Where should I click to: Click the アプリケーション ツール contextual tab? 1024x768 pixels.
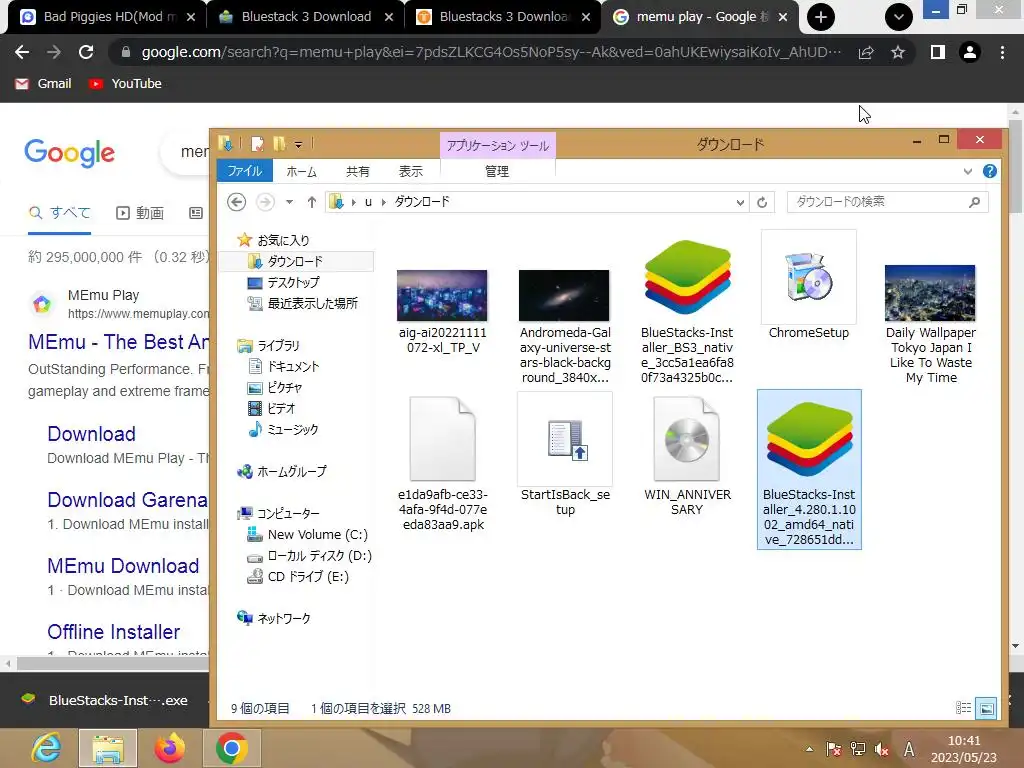[498, 146]
